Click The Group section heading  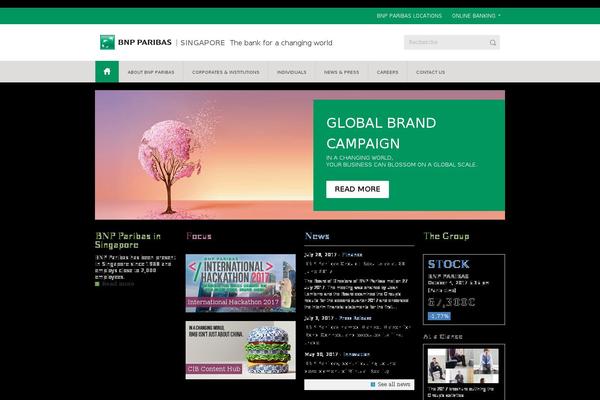pos(446,236)
